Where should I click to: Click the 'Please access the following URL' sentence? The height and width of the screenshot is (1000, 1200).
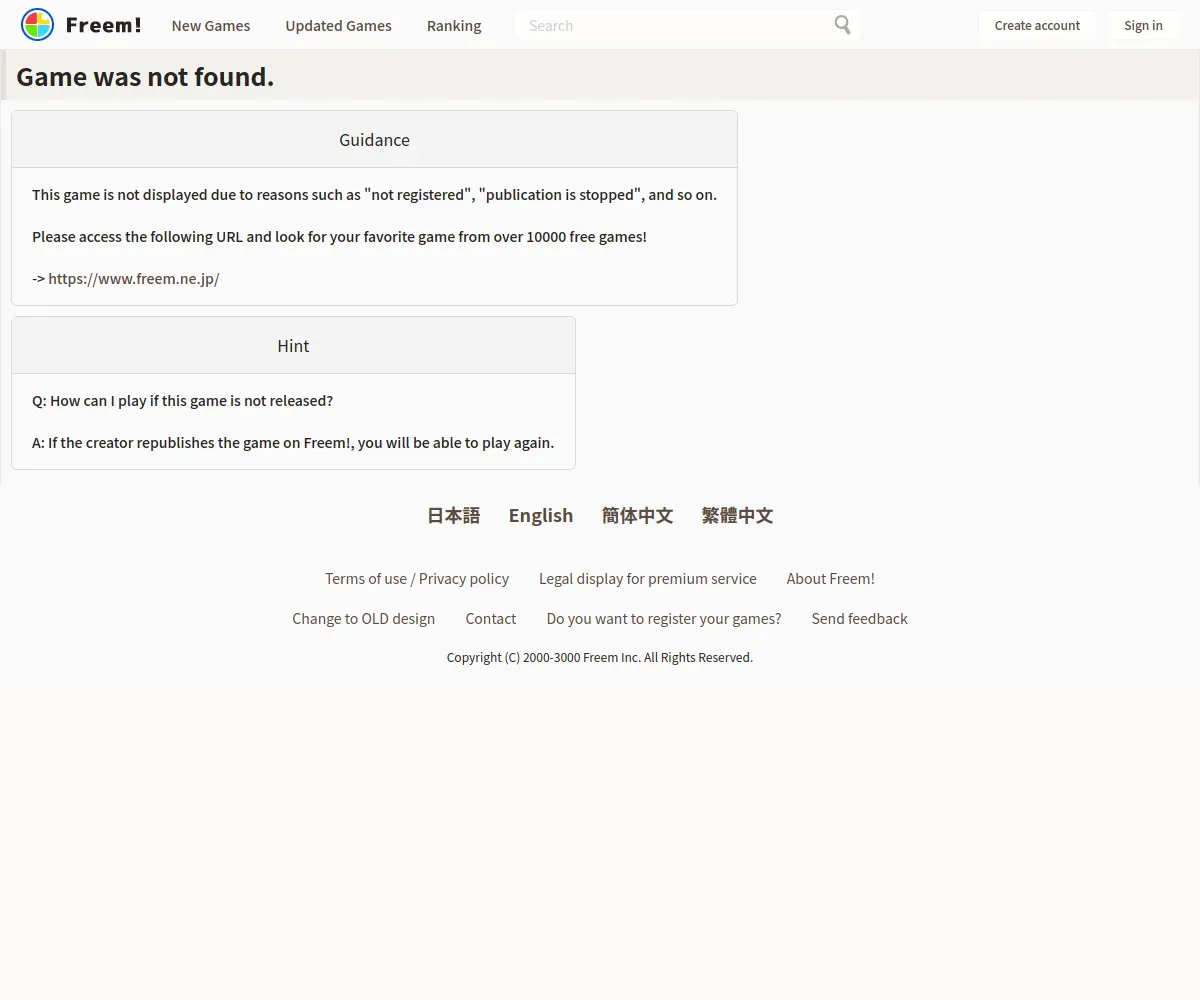point(339,237)
